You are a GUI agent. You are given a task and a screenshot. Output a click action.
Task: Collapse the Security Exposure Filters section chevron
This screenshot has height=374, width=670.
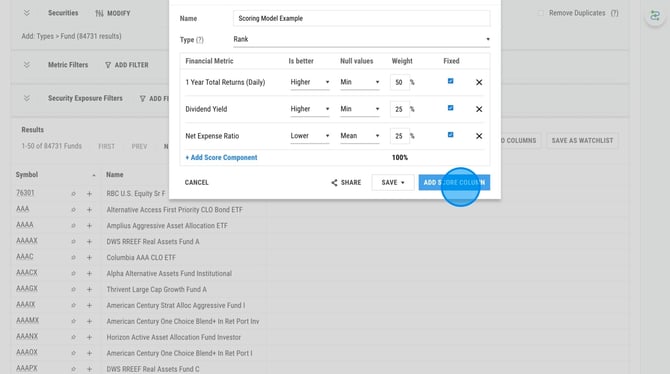(26, 98)
